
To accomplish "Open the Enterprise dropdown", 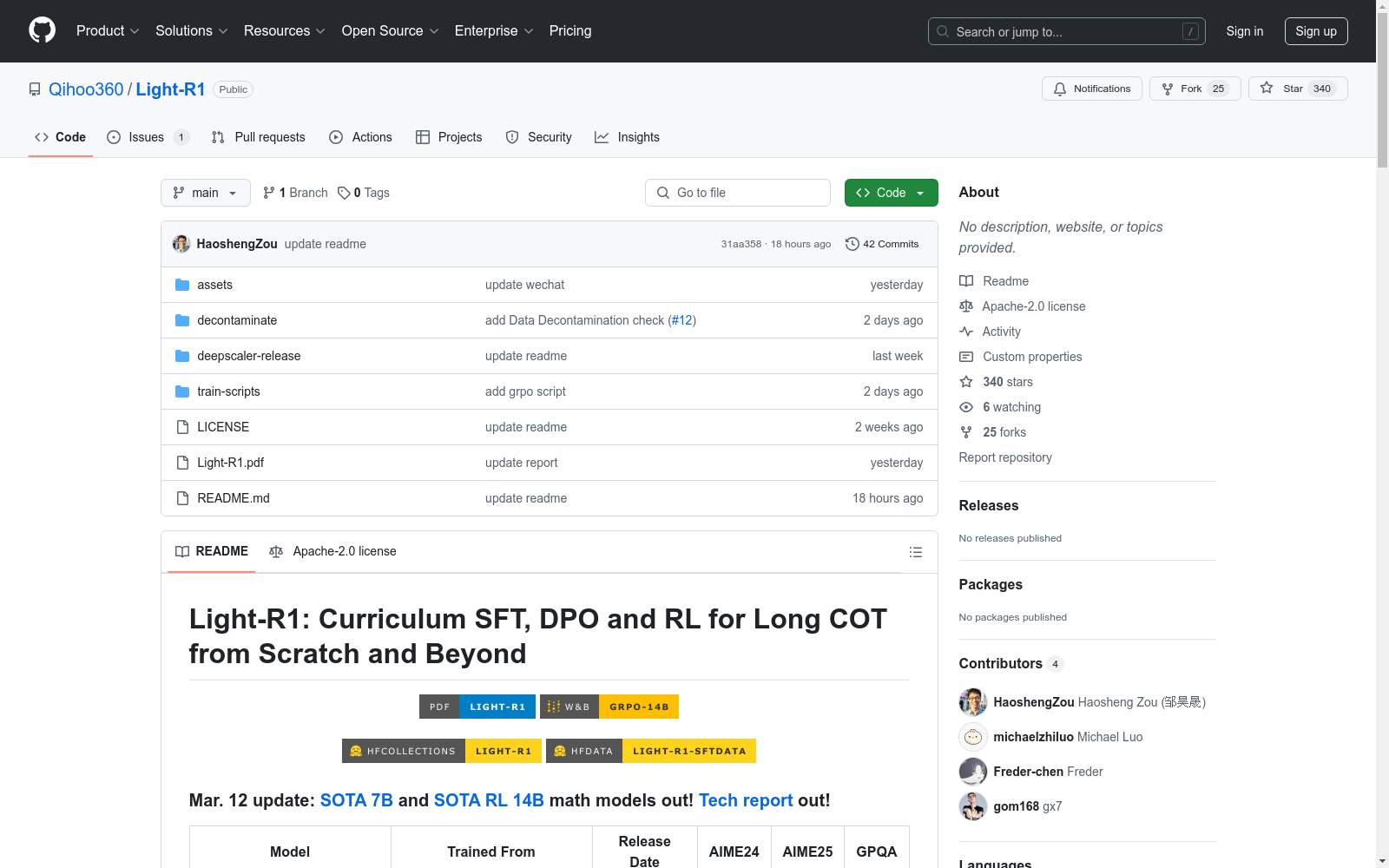I will [494, 31].
